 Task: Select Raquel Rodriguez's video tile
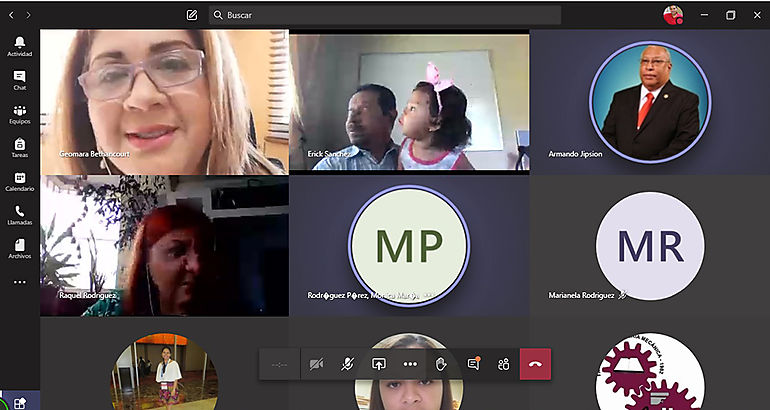pos(165,246)
